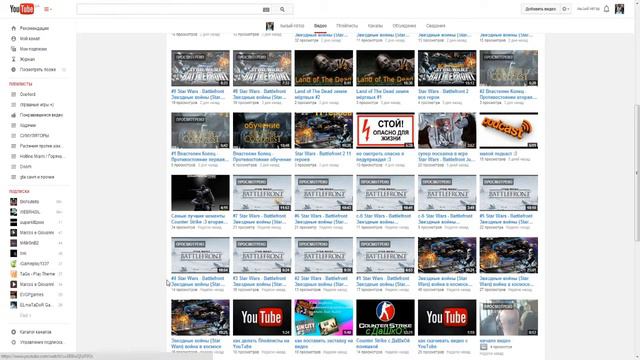Open the 'Doom' playlist in sidebar
This screenshot has width=640, height=360.
coord(26,167)
